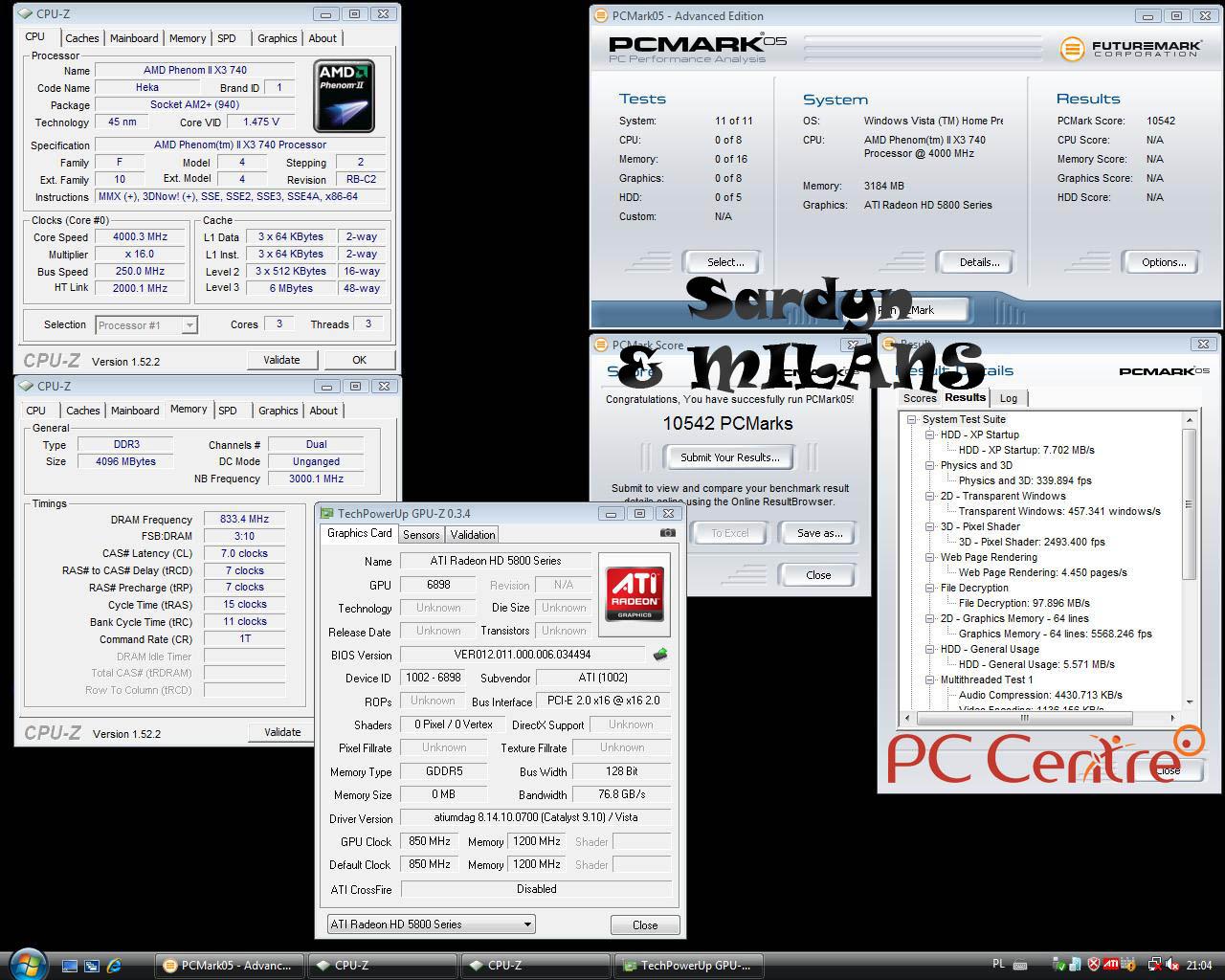
Task: Click Validate in the lower CPU-Z window
Action: (x=282, y=732)
